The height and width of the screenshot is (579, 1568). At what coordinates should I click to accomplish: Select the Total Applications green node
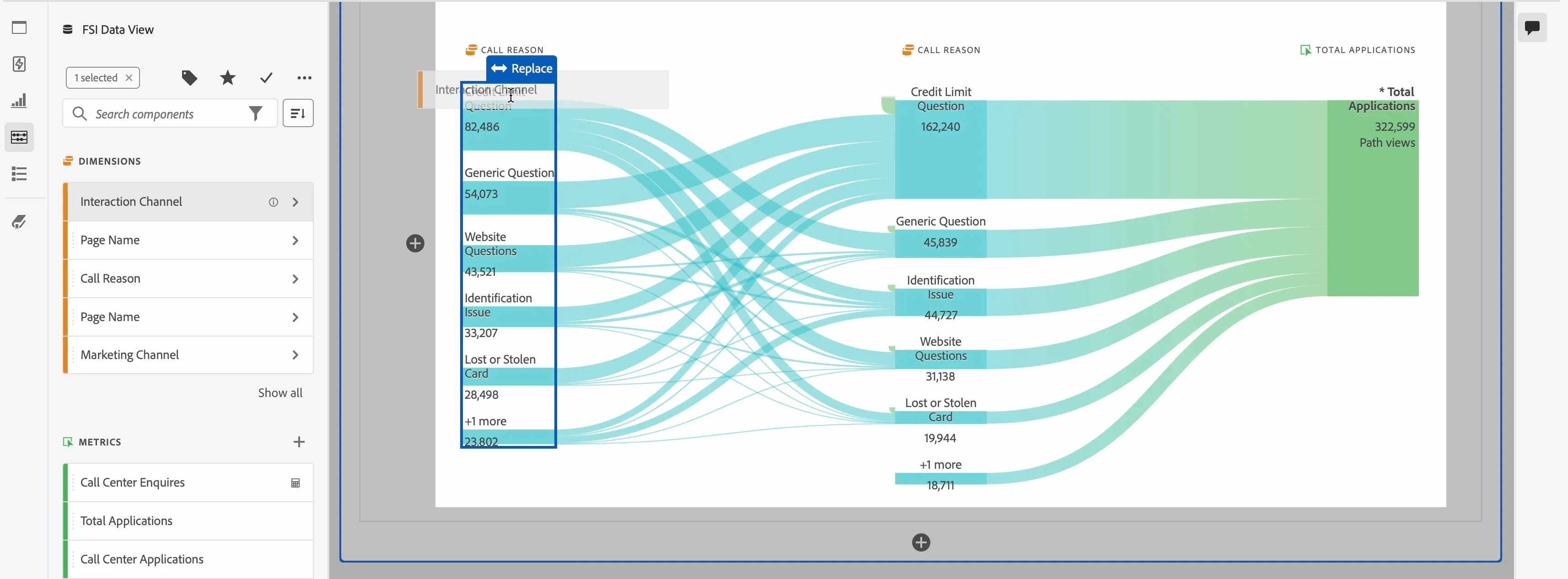coord(1373,198)
